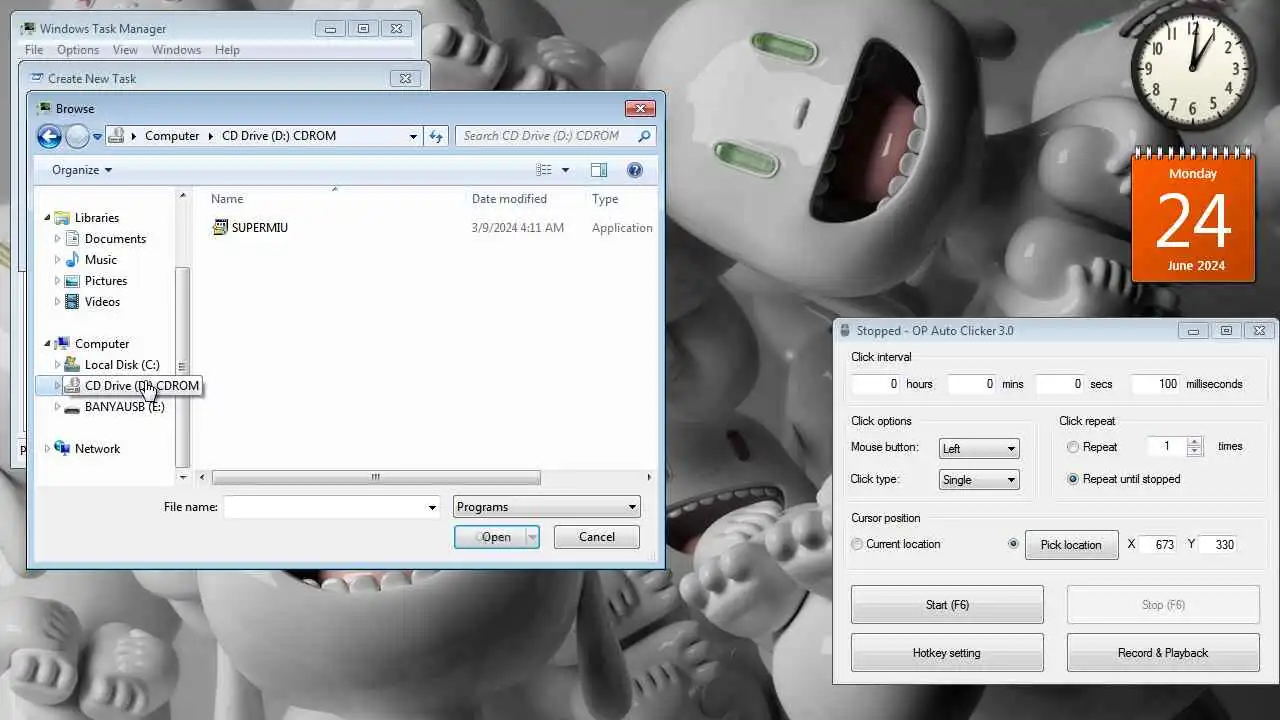Expand the Network tree node
Image resolution: width=1280 pixels, height=720 pixels.
pos(47,449)
